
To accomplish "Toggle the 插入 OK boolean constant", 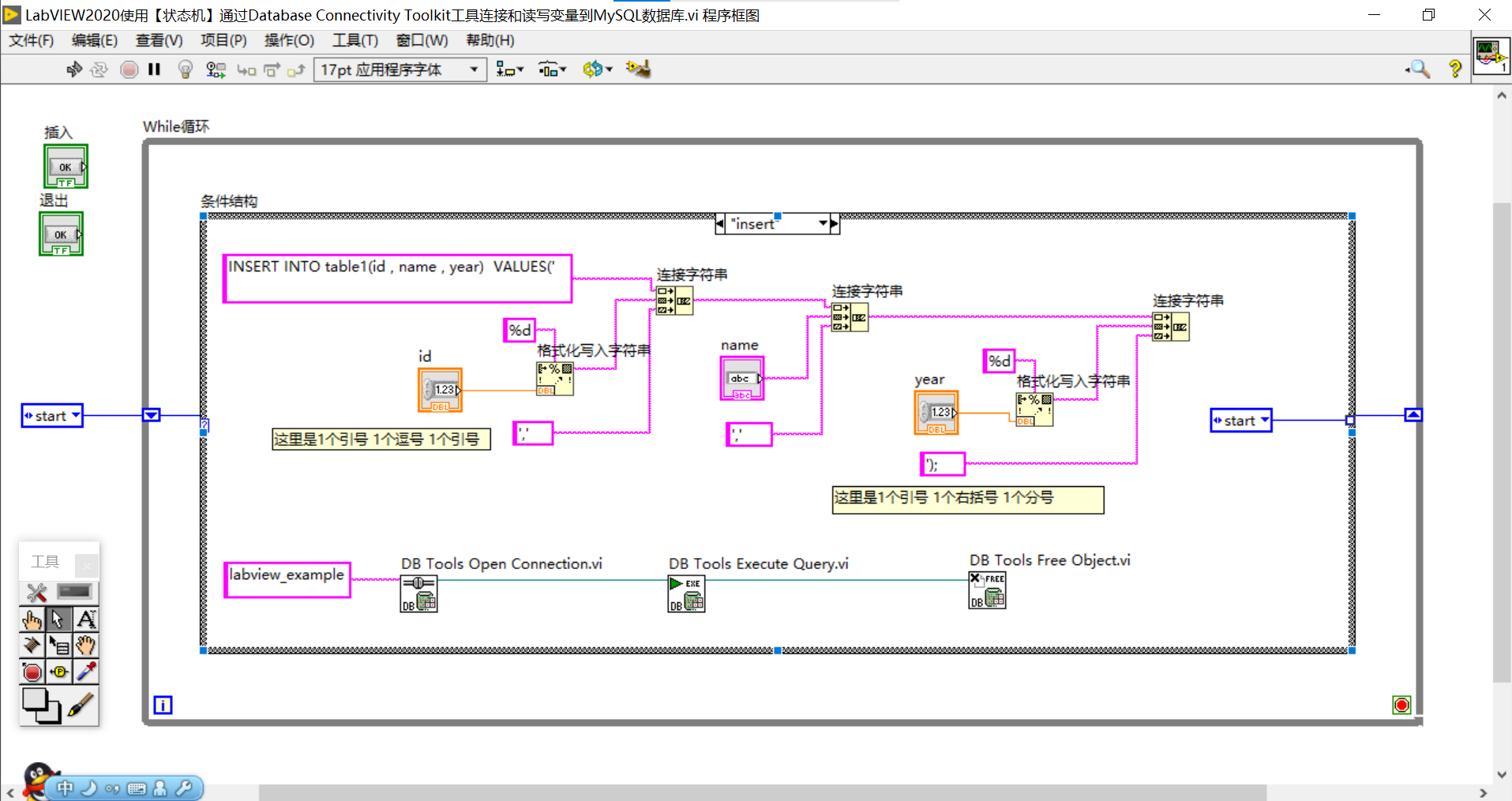I will coord(65,167).
